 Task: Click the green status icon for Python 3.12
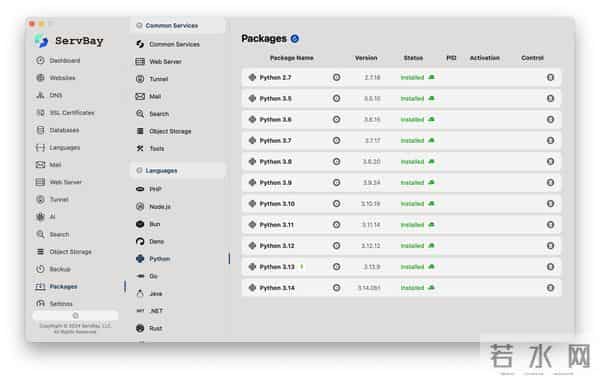pos(431,246)
